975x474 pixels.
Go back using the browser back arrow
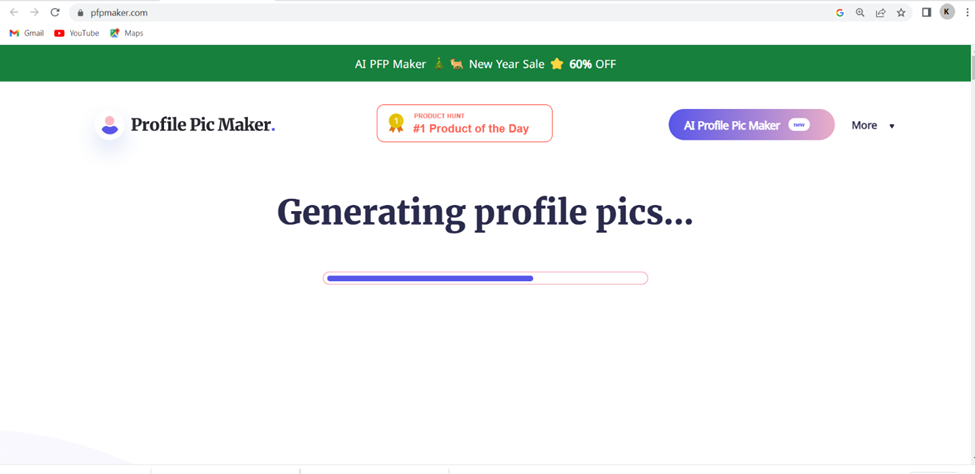[14, 12]
